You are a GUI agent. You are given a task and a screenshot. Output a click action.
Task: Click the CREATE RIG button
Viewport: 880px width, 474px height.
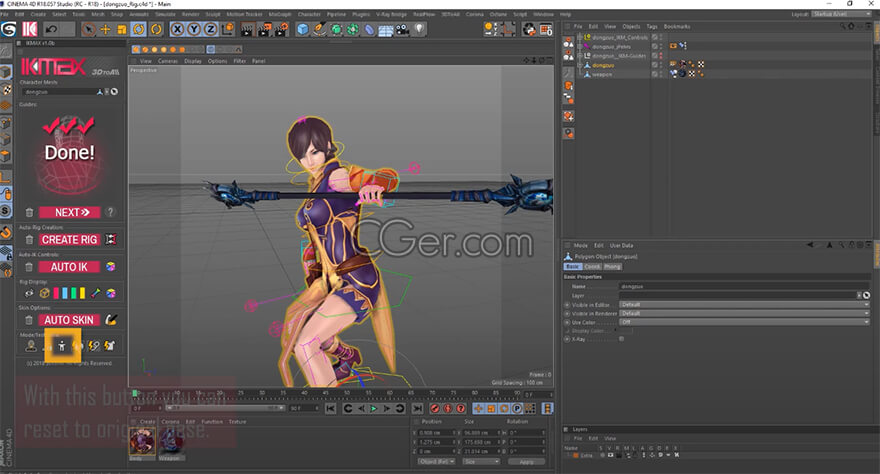(70, 240)
